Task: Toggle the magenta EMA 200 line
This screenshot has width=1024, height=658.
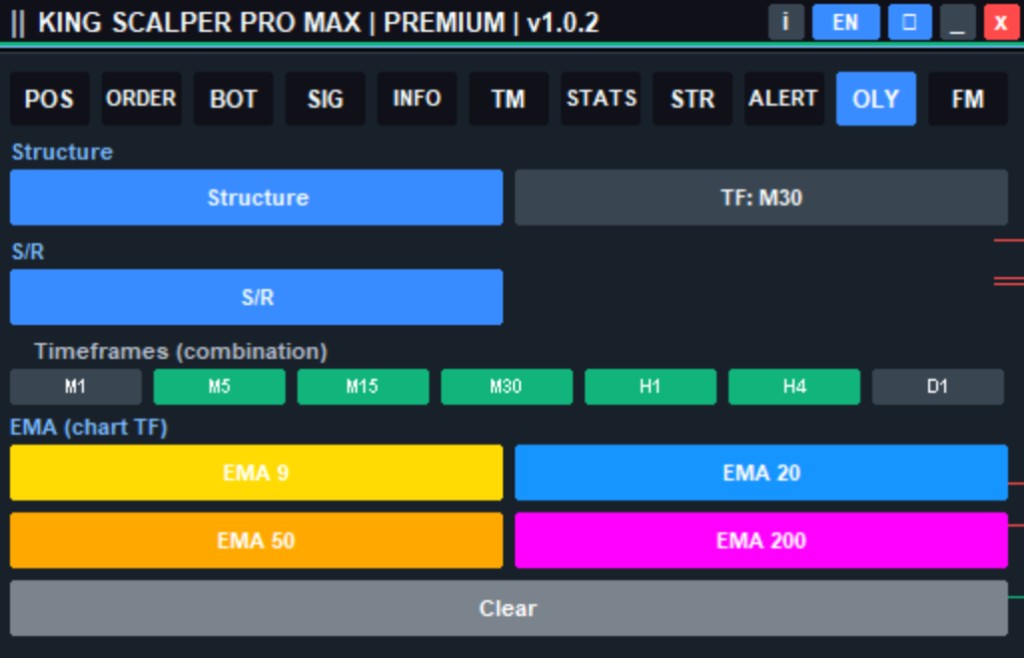Action: pyautogui.click(x=761, y=540)
